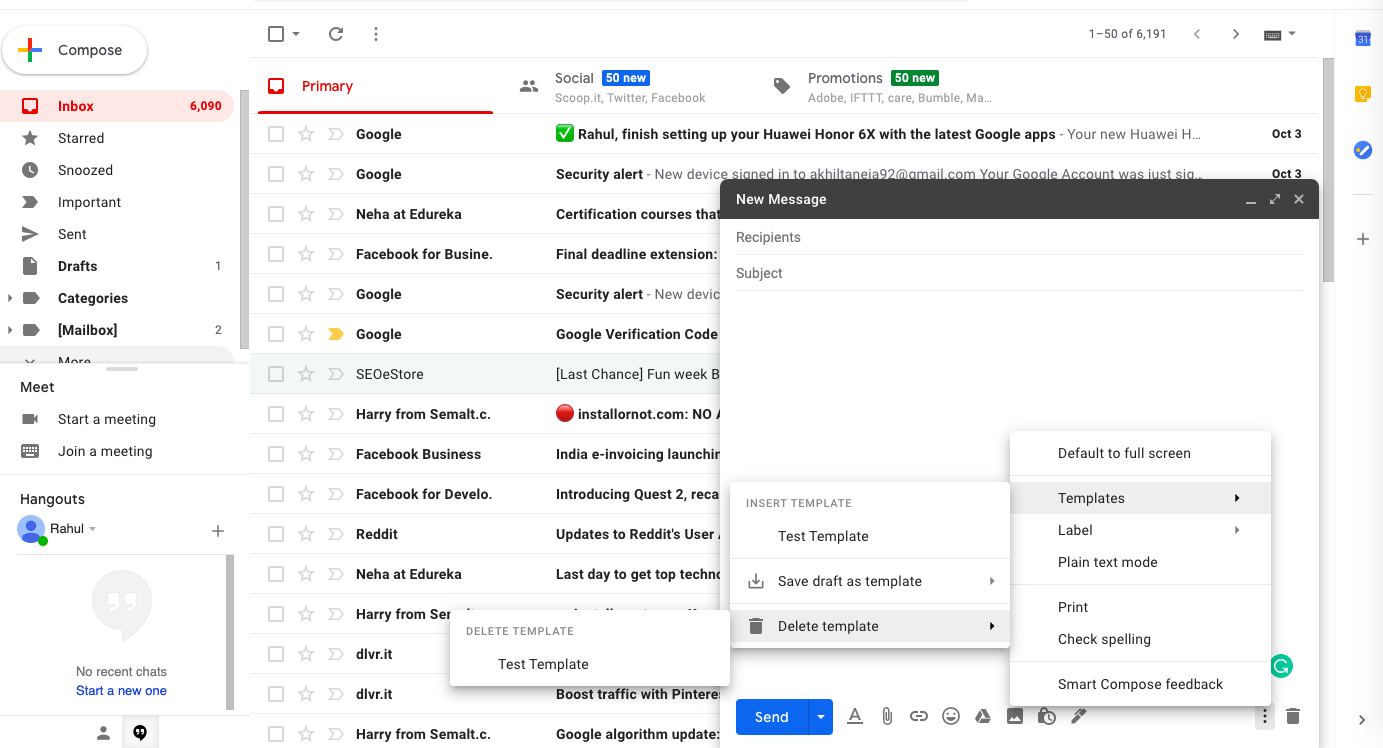Image resolution: width=1383 pixels, height=748 pixels.
Task: Insert files using Google Drive
Action: click(x=983, y=716)
